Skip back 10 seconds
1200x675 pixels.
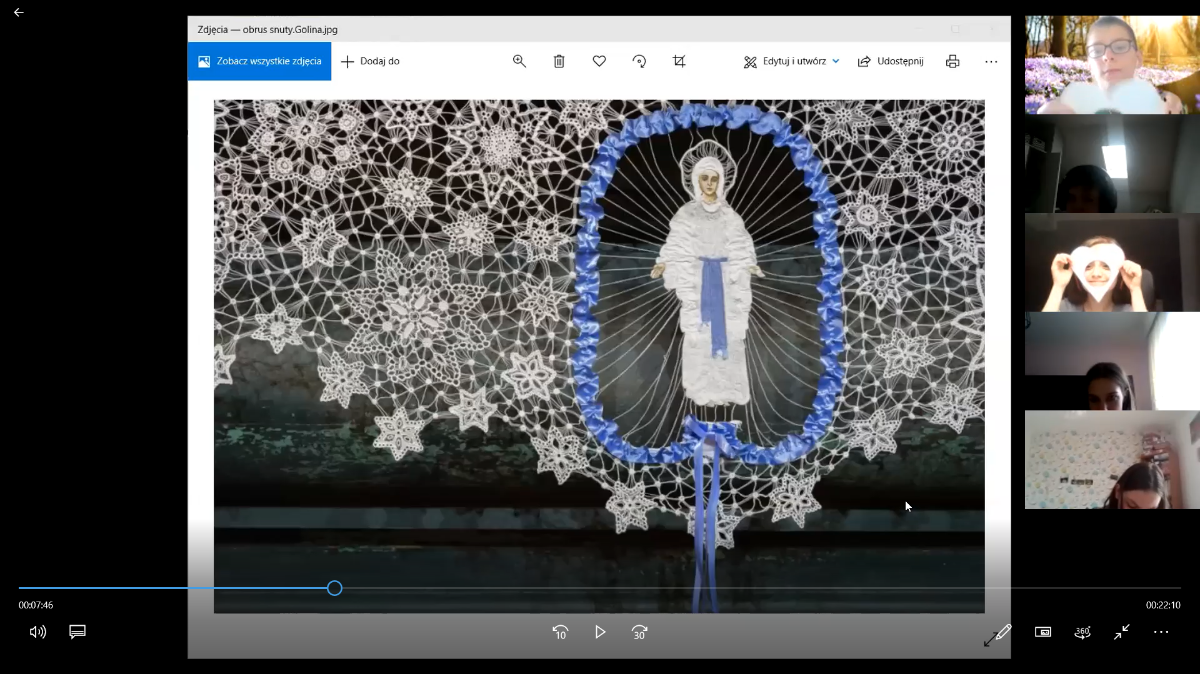tap(560, 632)
